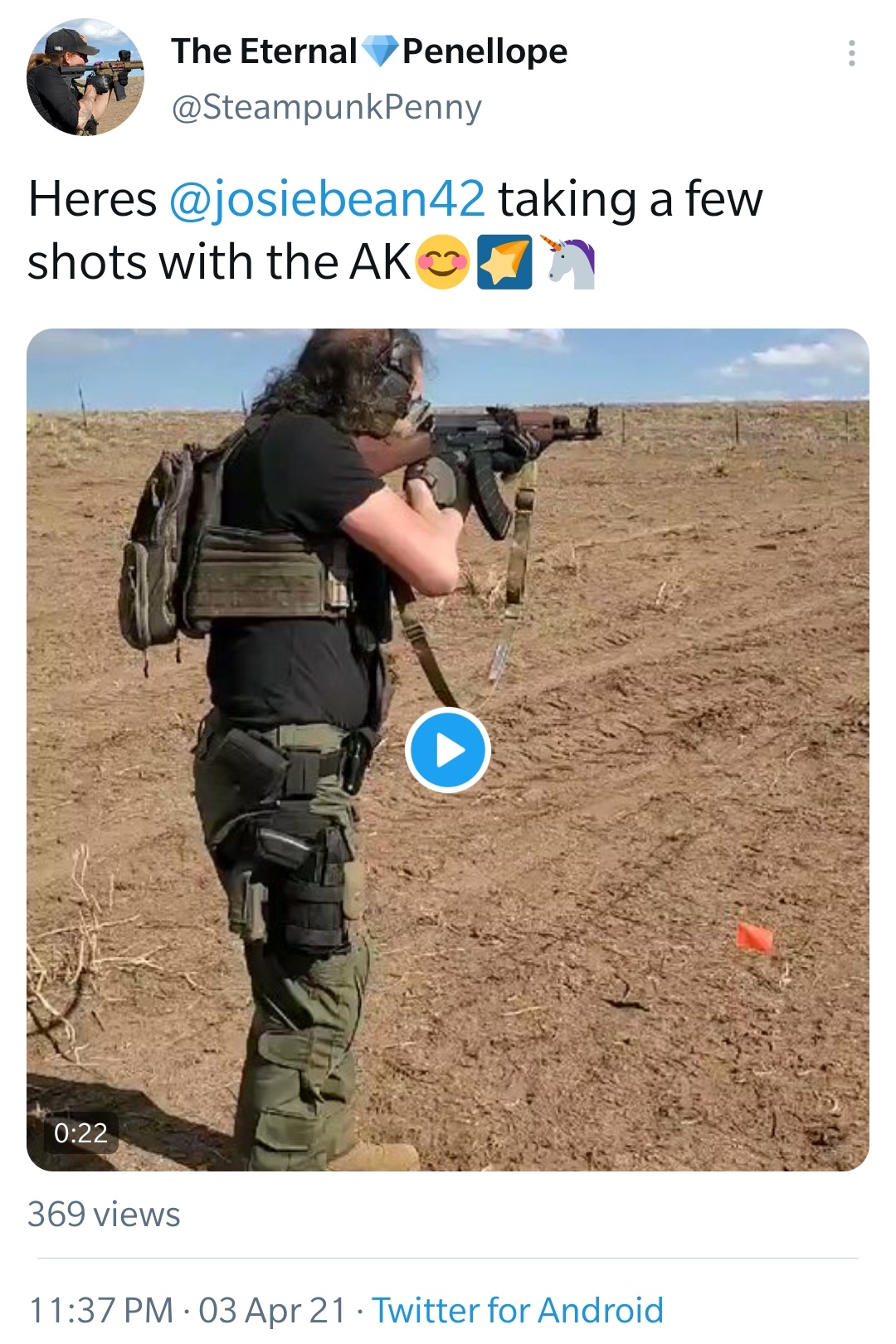Play the video with the blue play button
This screenshot has height=1344, width=896.
tap(448, 750)
